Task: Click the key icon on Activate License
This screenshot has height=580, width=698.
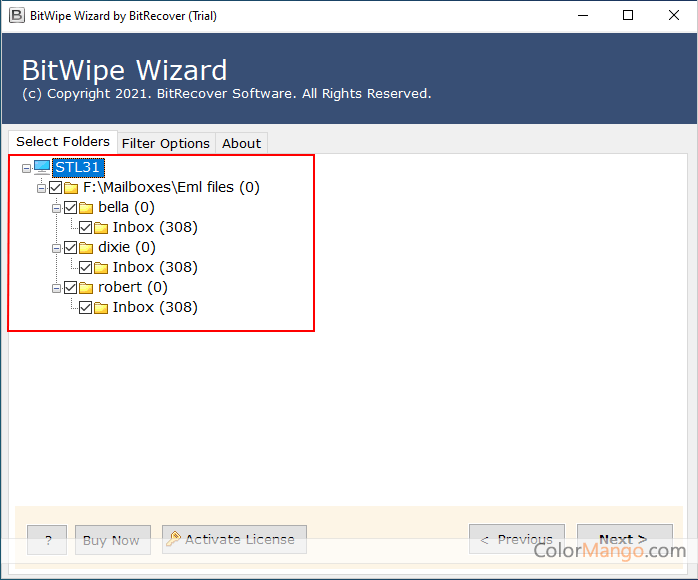Action: click(173, 539)
